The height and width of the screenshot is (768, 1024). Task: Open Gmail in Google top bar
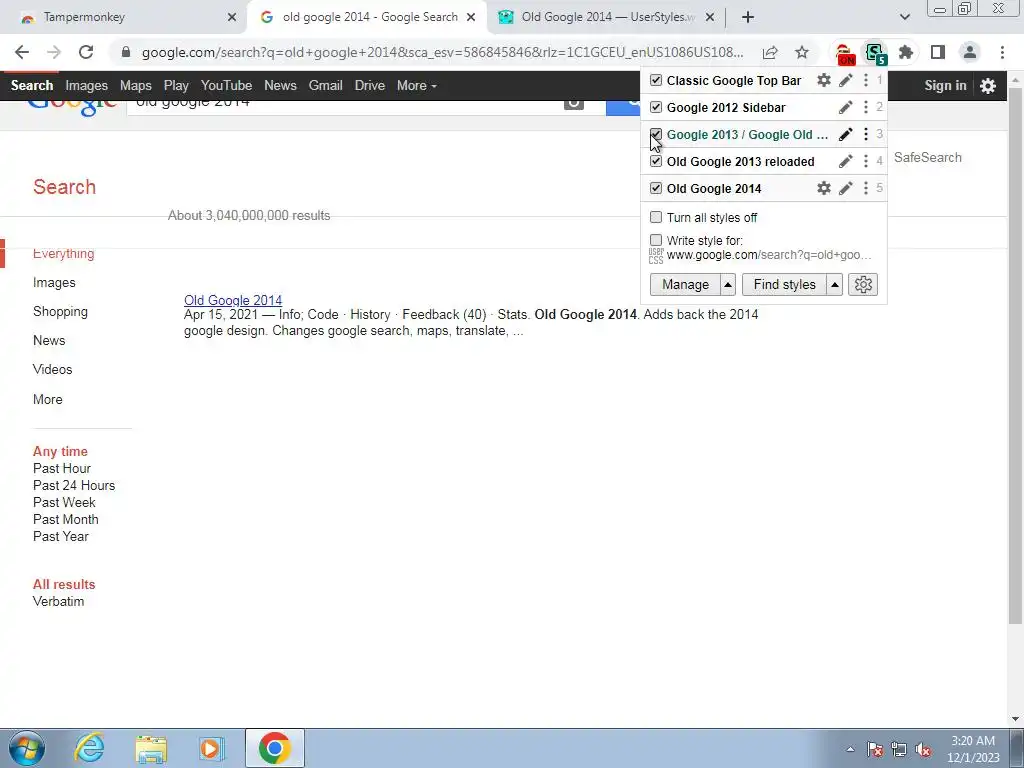325,86
